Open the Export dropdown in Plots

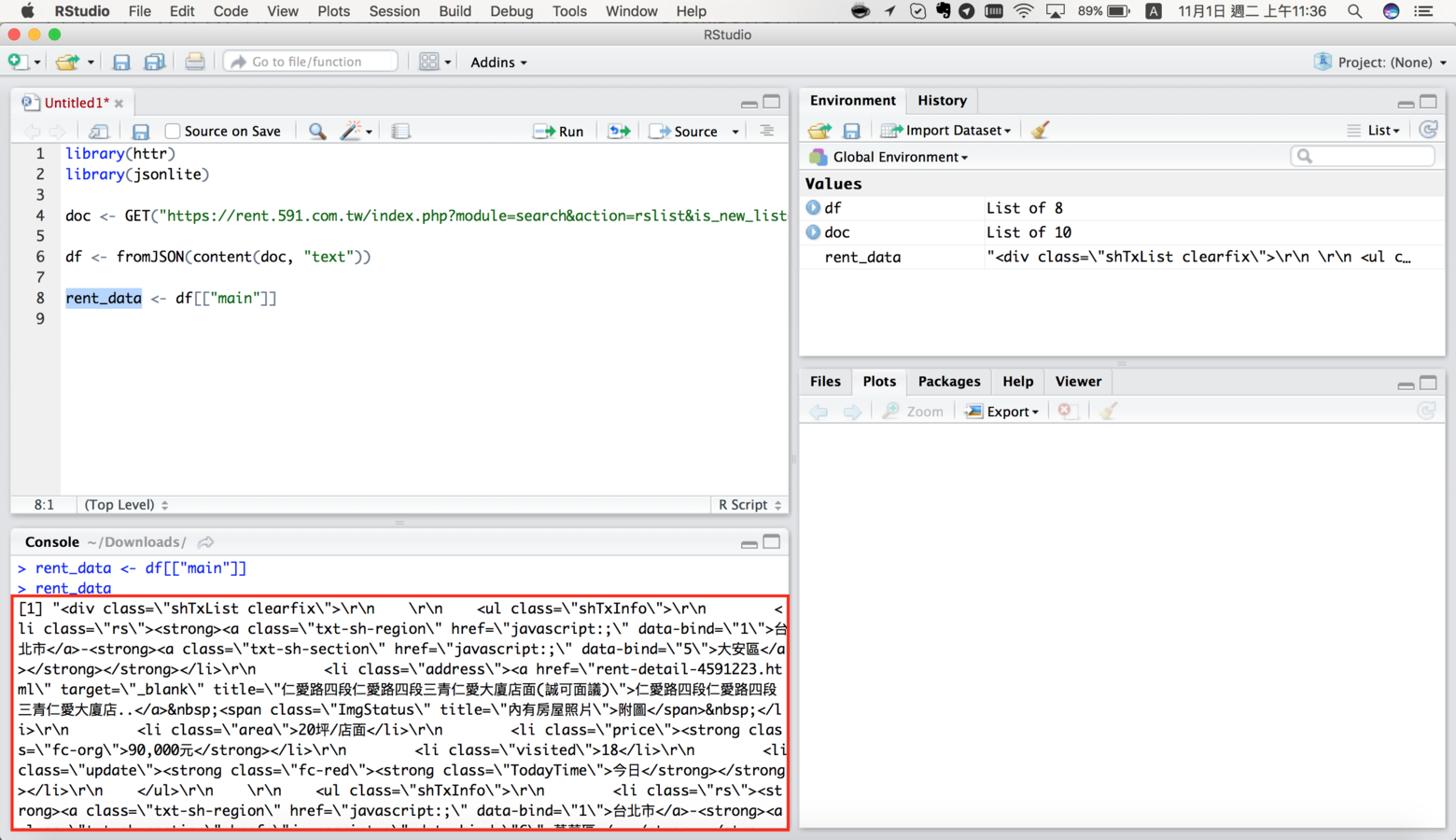(x=1003, y=412)
